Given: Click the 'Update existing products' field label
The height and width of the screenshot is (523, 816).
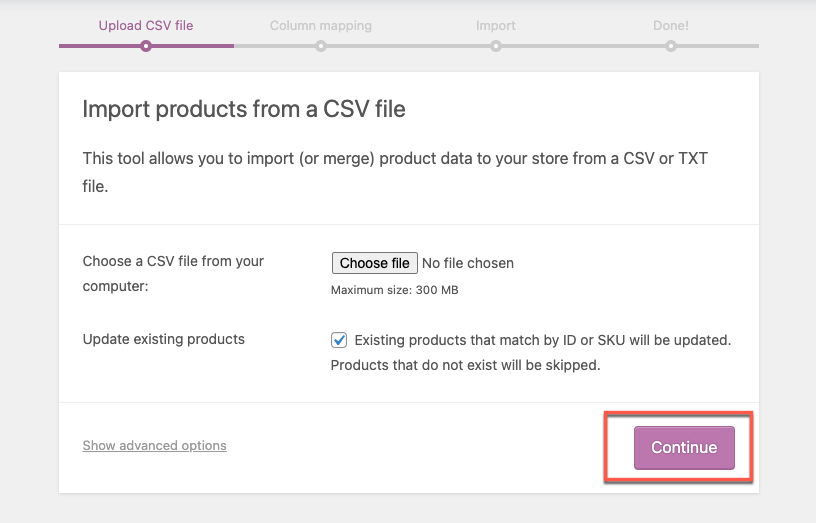Looking at the screenshot, I should (163, 339).
